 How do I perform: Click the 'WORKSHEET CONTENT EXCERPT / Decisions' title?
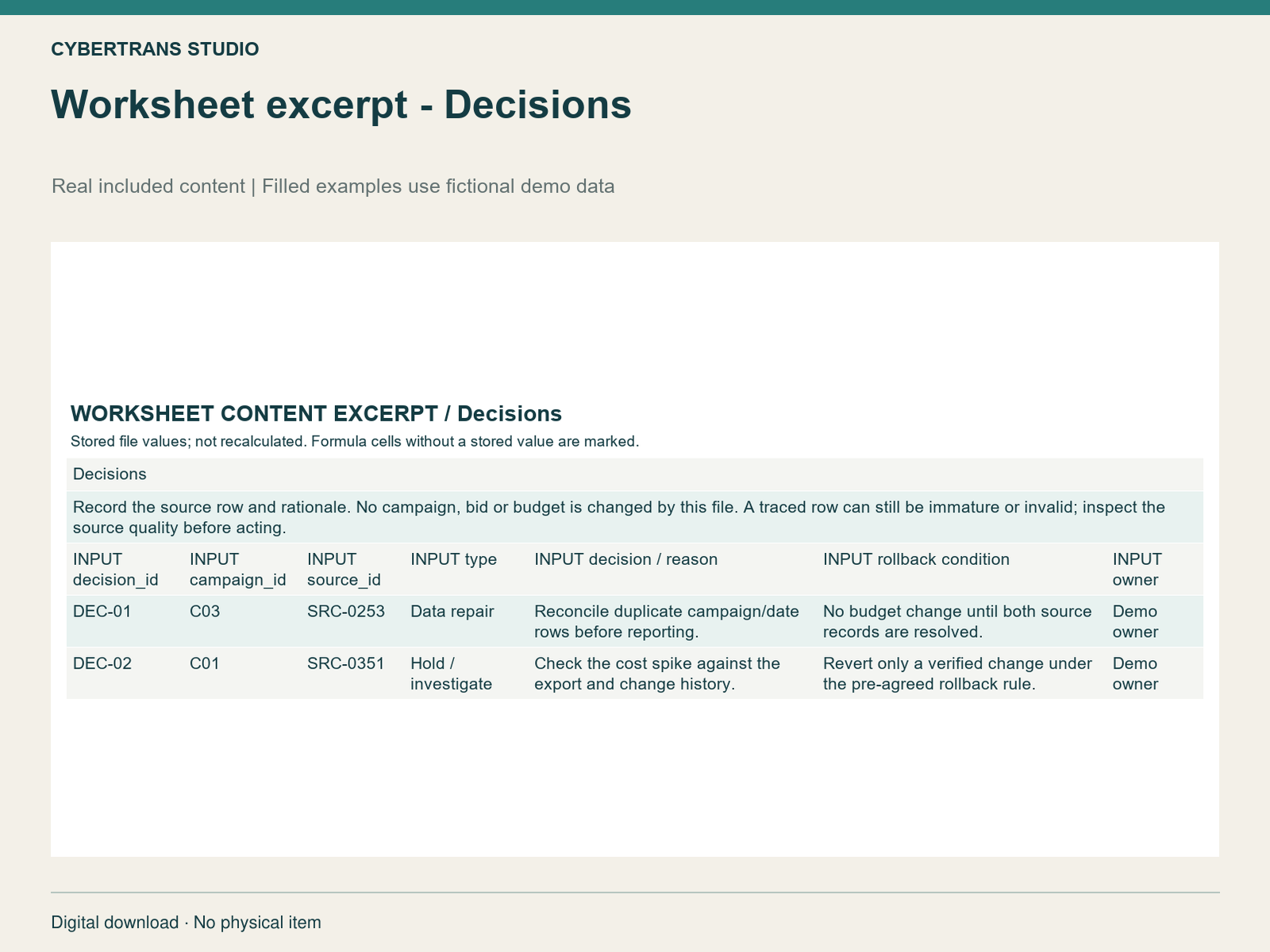coord(316,413)
